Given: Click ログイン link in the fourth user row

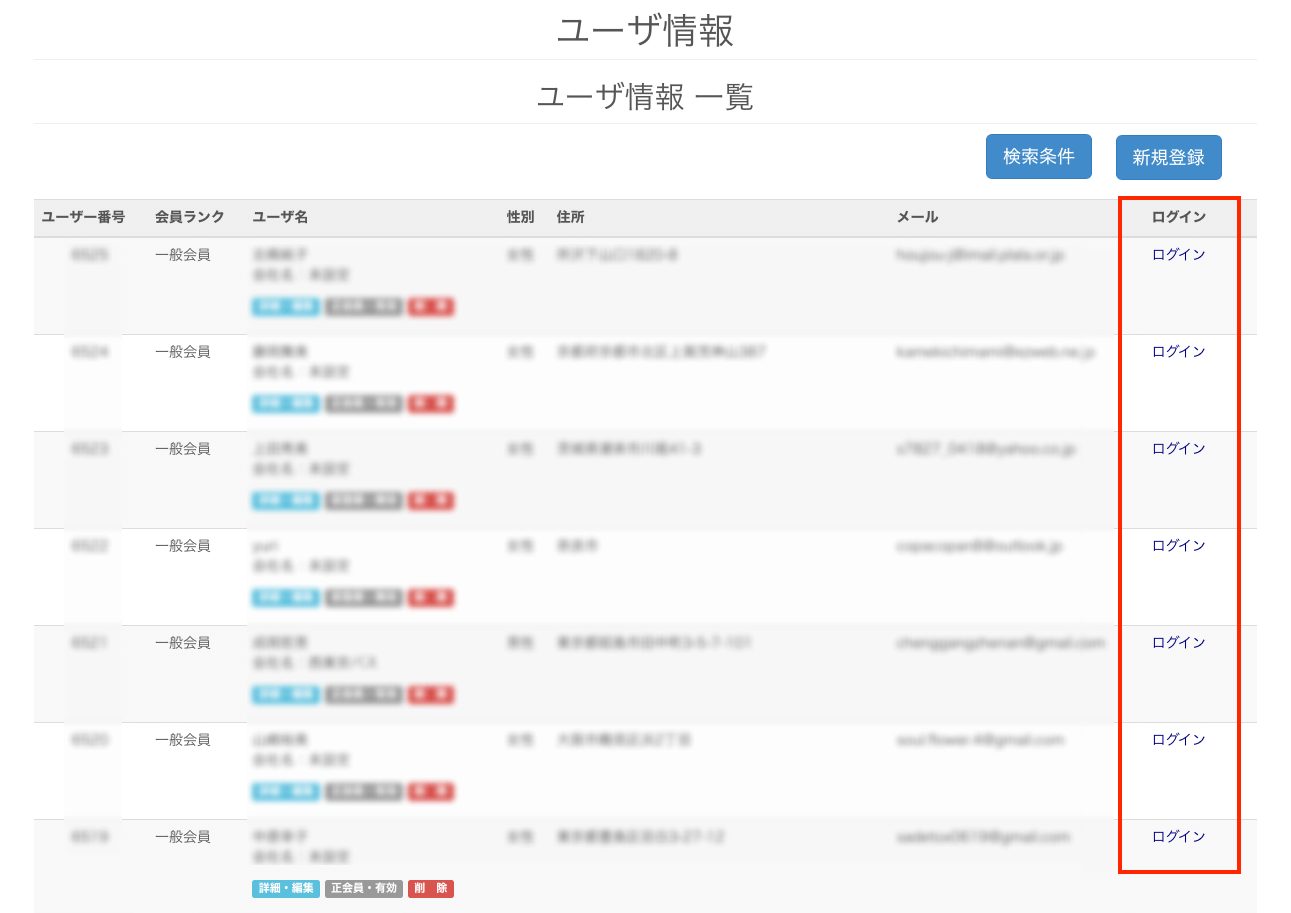Looking at the screenshot, I should click(1178, 546).
